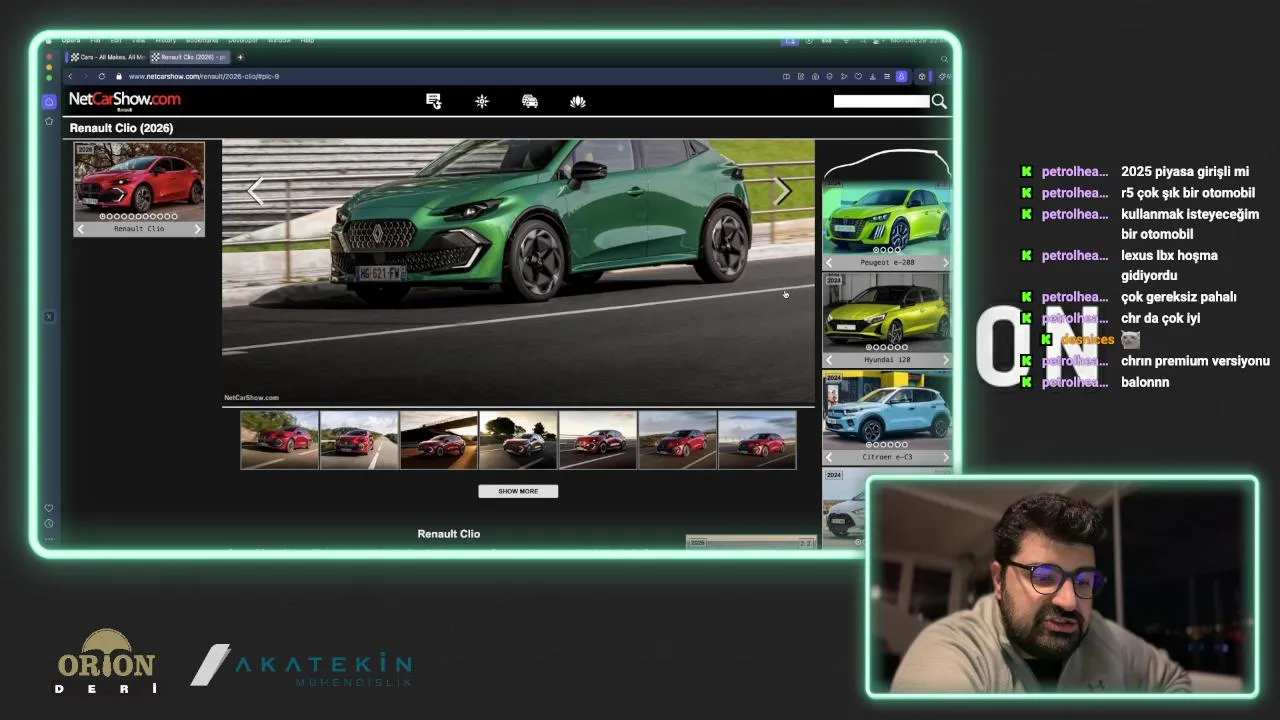This screenshot has height=720, width=1280.
Task: Click the "Peugeot e-208" caption link
Action: click(887, 263)
